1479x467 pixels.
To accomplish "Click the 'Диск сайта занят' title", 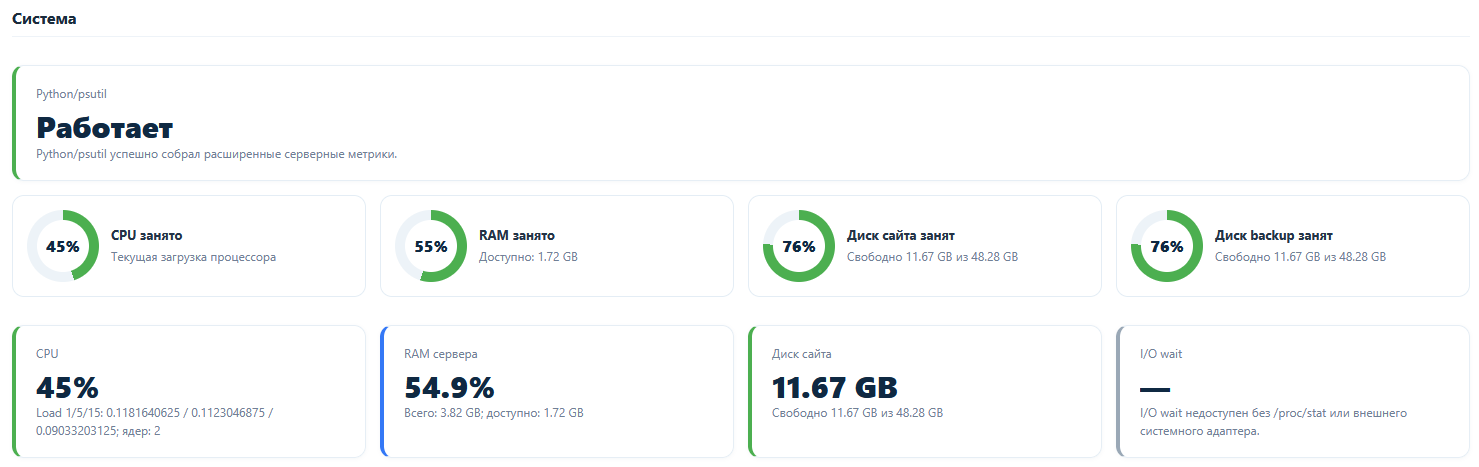I will 901,236.
